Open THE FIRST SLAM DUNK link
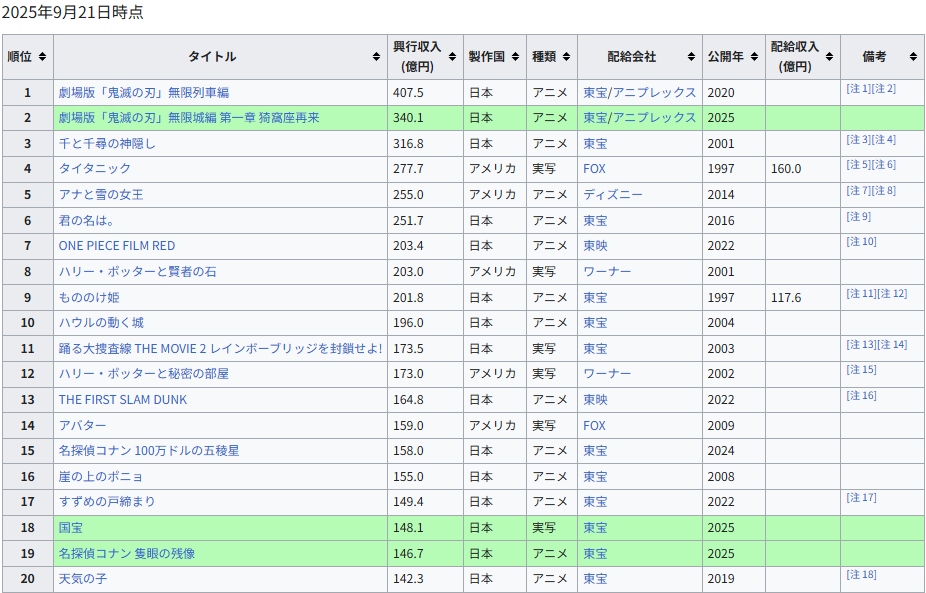 (x=122, y=400)
